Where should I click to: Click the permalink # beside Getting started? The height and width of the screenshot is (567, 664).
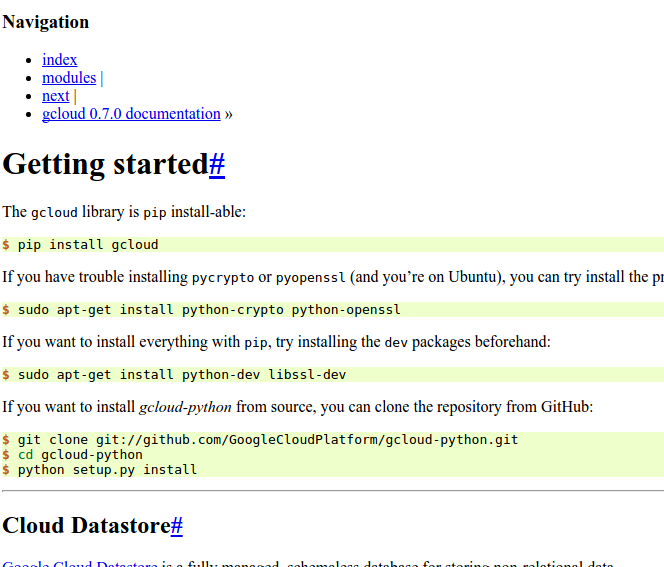216,164
